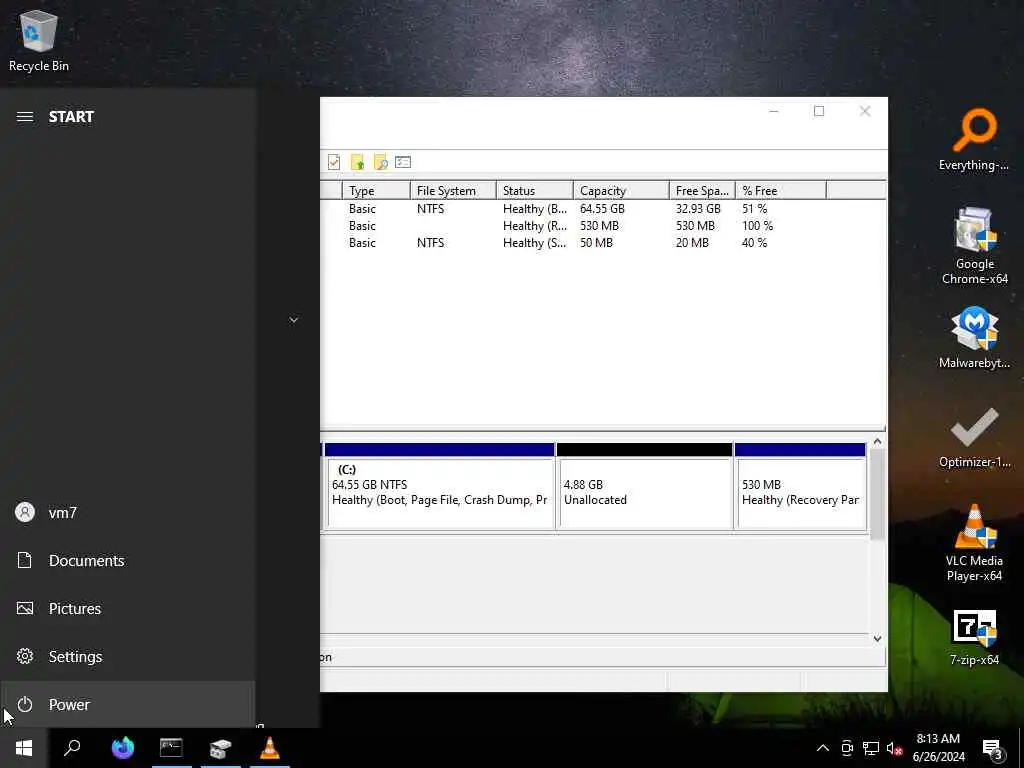Click the checklist settings toolbar icon
Image resolution: width=1024 pixels, height=768 pixels.
click(403, 162)
